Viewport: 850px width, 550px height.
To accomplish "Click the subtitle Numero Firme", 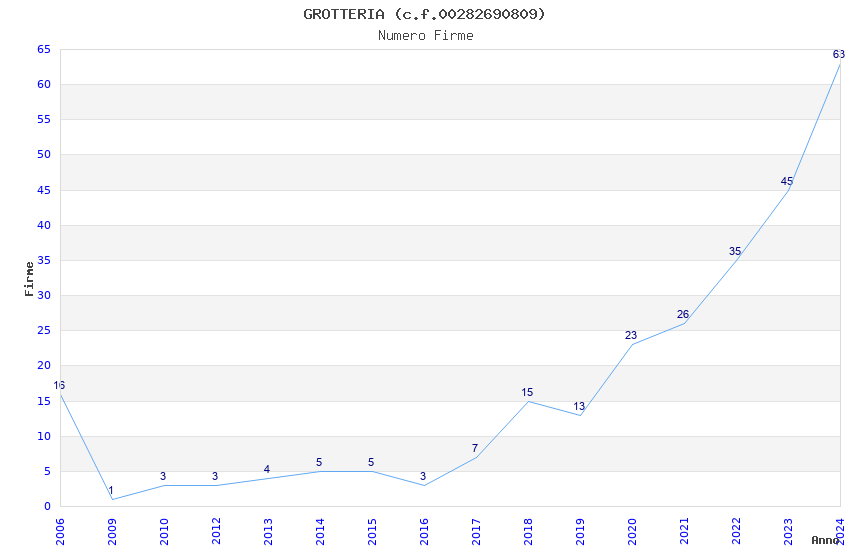I will (426, 36).
